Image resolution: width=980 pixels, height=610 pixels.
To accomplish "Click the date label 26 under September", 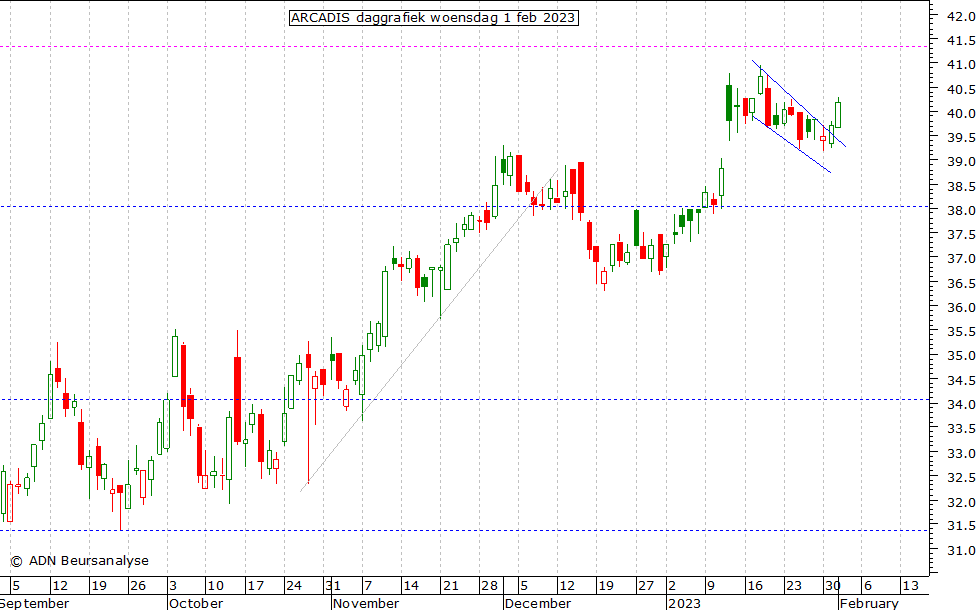I will (x=138, y=586).
